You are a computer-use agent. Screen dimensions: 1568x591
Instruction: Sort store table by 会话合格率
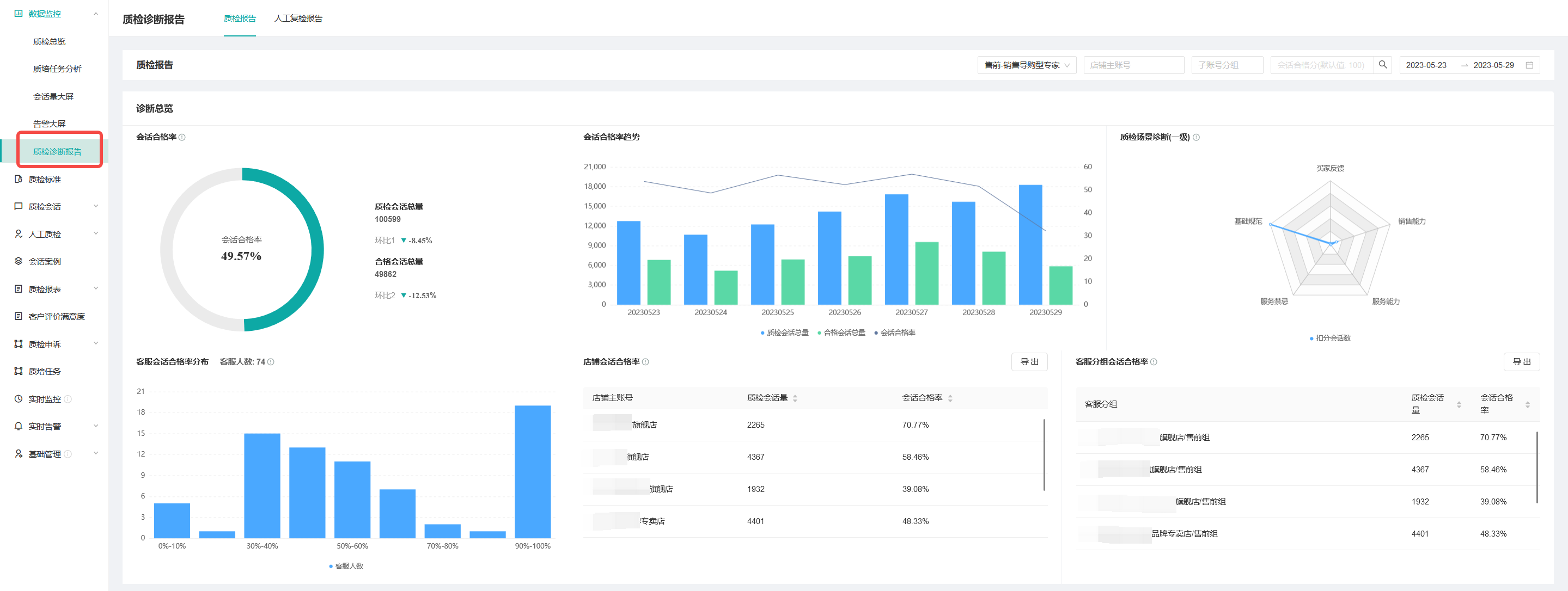tap(950, 398)
